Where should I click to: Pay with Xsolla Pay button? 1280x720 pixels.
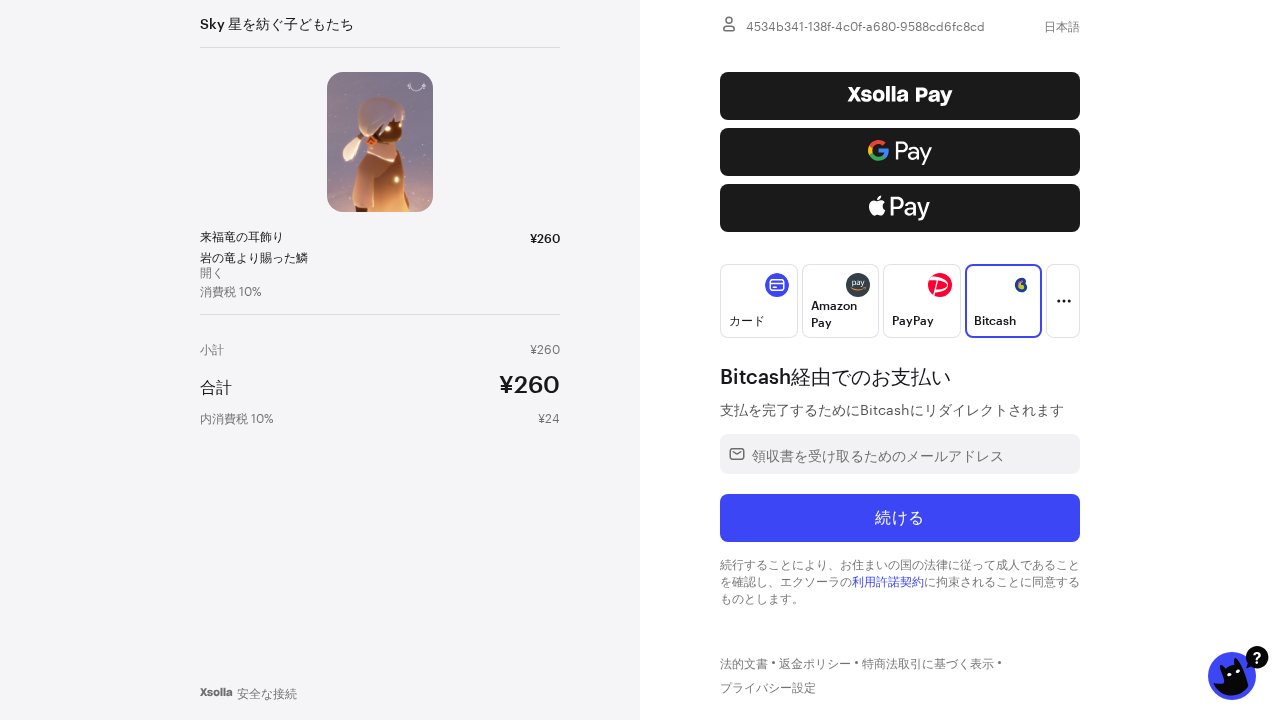(900, 96)
